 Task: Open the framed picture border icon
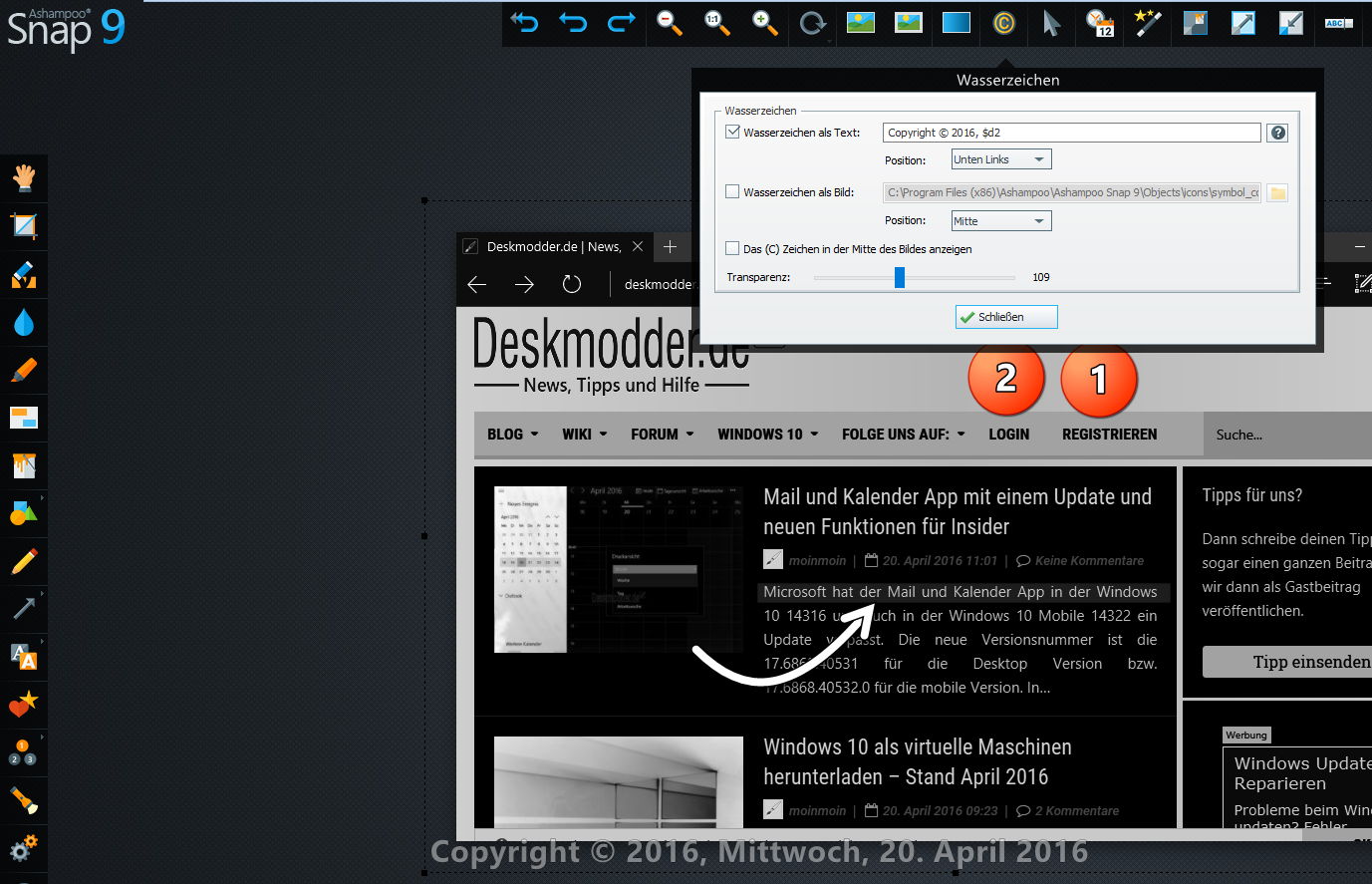point(909,22)
